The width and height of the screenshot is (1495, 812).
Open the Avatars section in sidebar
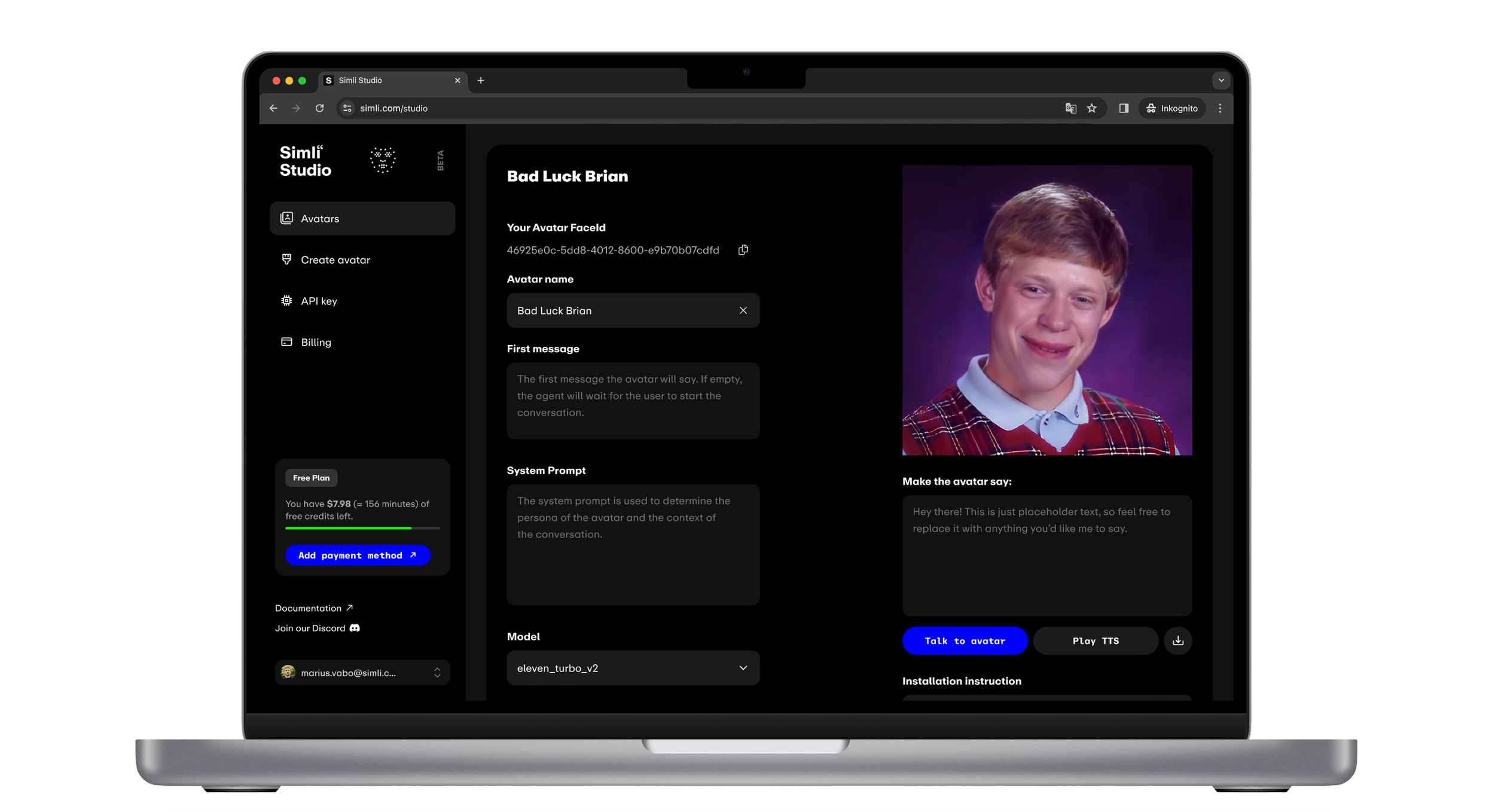(x=362, y=218)
